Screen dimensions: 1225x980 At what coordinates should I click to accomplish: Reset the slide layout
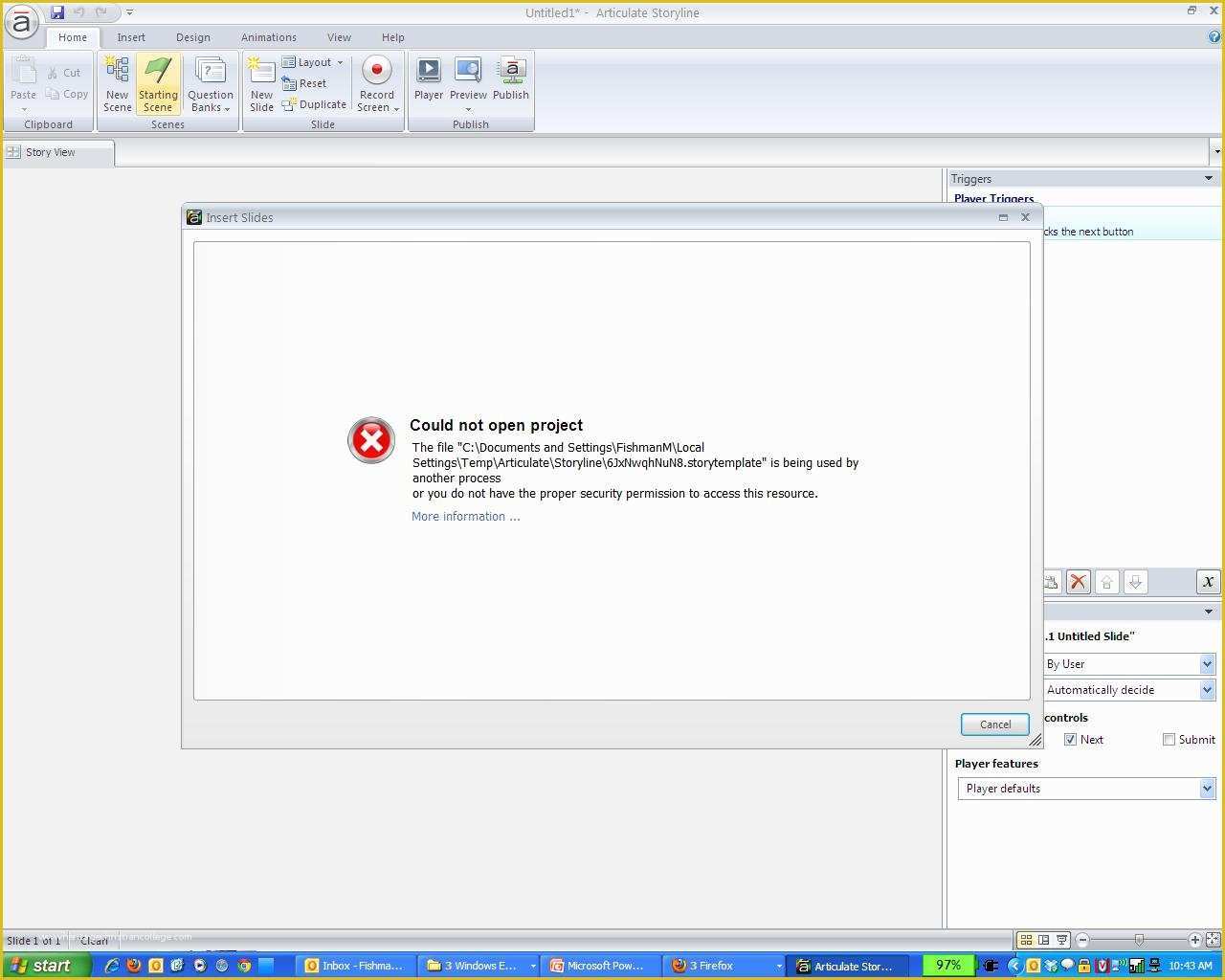point(304,83)
